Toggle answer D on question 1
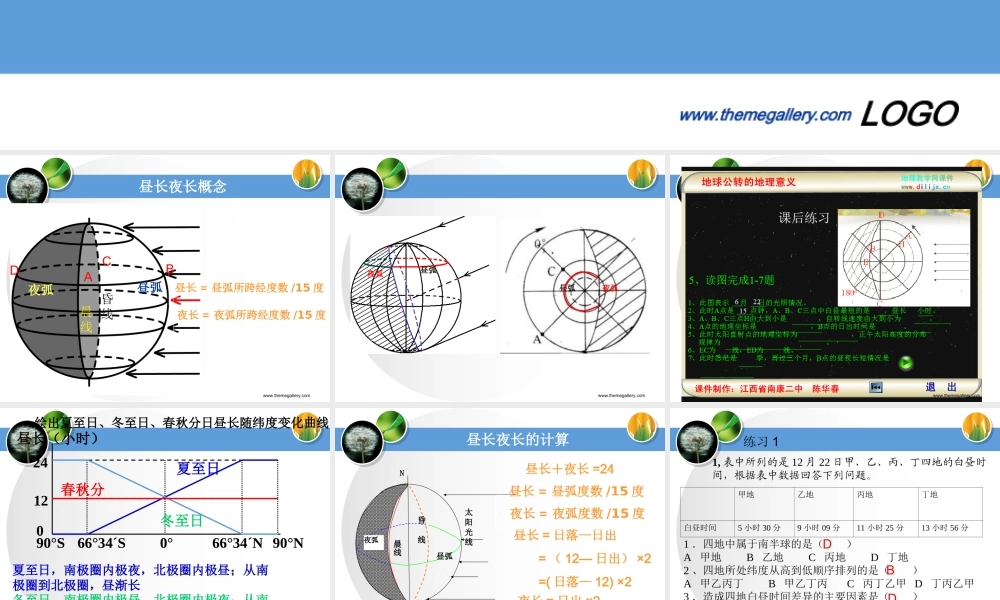Viewport: 1000px width, 600px height. (827, 542)
